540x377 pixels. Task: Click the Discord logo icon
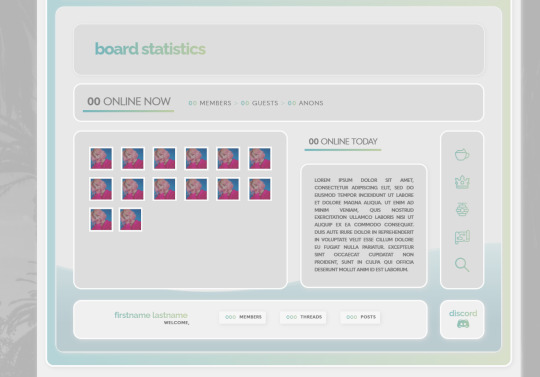463,324
